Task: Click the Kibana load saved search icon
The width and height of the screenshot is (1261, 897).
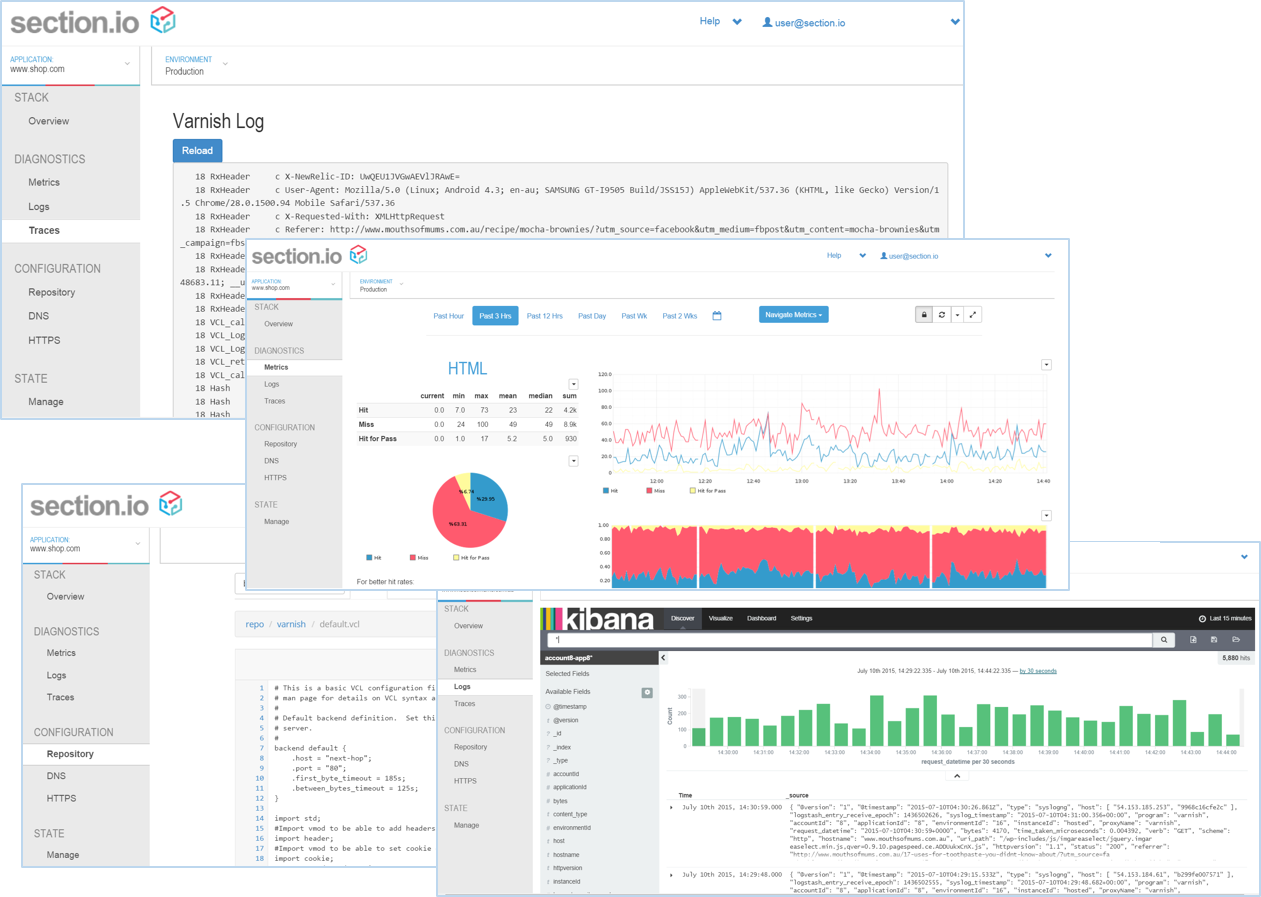Action: click(1236, 640)
